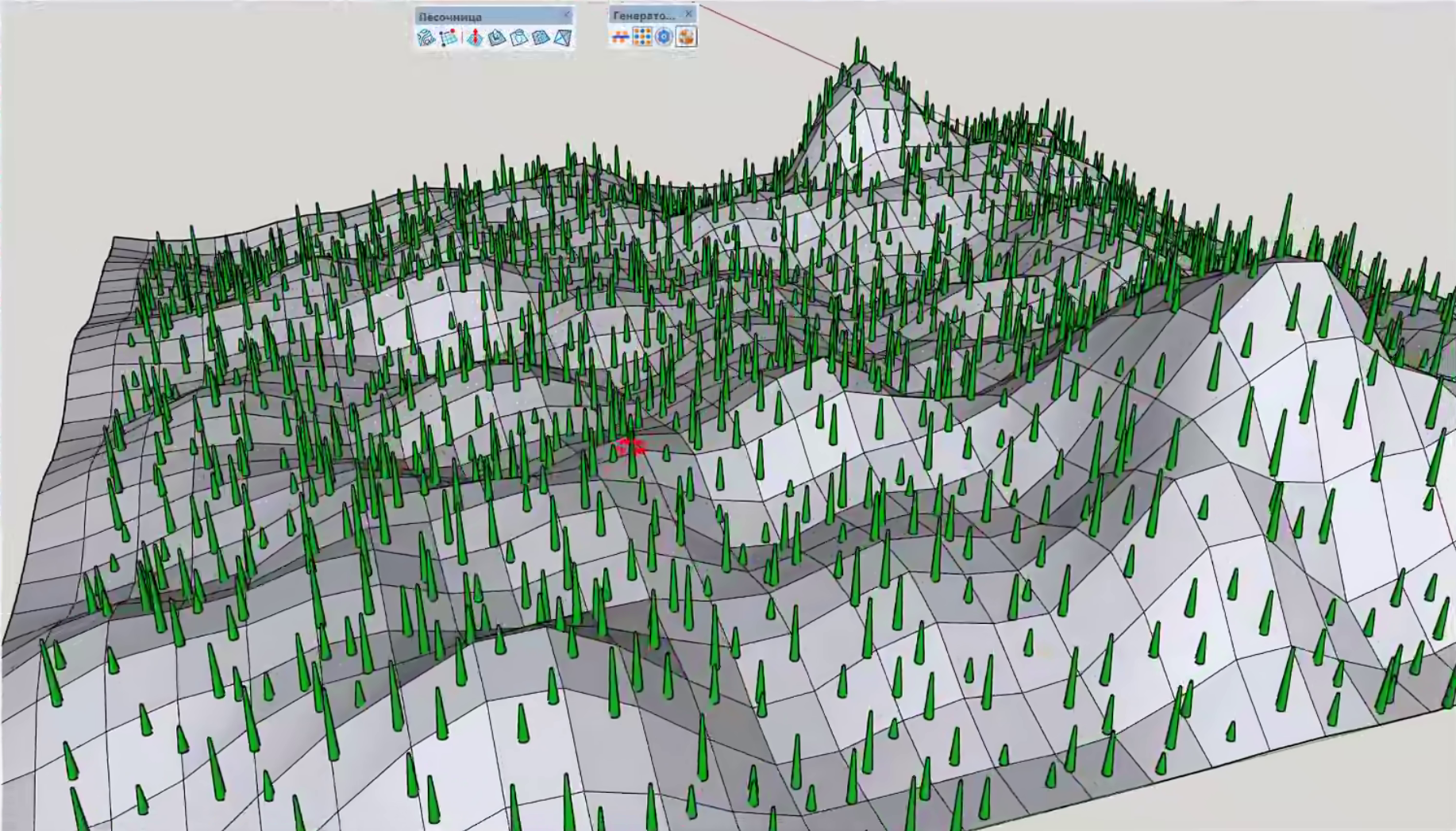Image resolution: width=1456 pixels, height=831 pixels.
Task: Activate the Smoove tool with red arrow
Action: click(475, 37)
